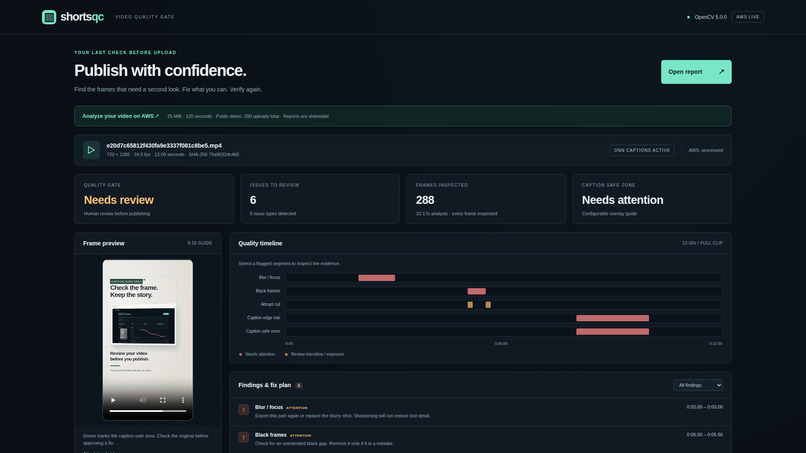
Task: Click the 0:02.00 – 0:03.00 timestamp
Action: [704, 407]
